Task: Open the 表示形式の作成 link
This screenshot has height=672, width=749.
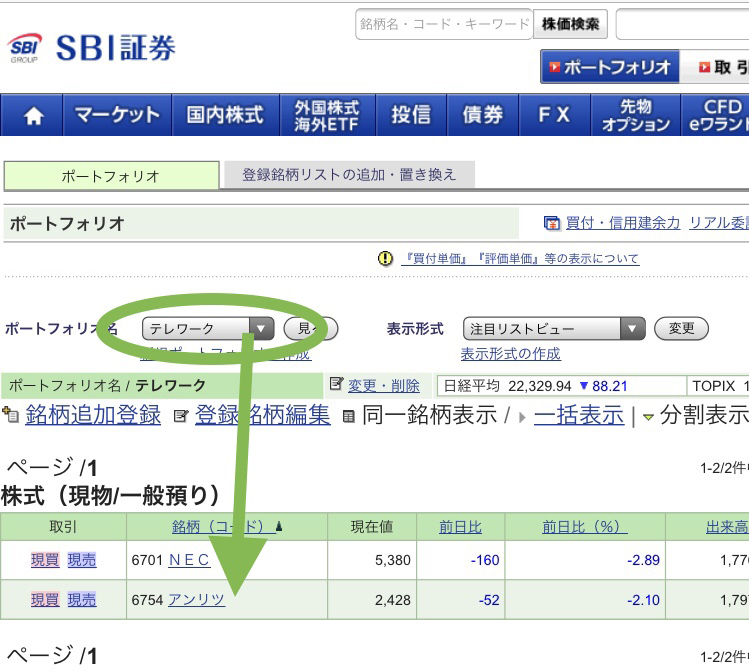Action: tap(511, 354)
